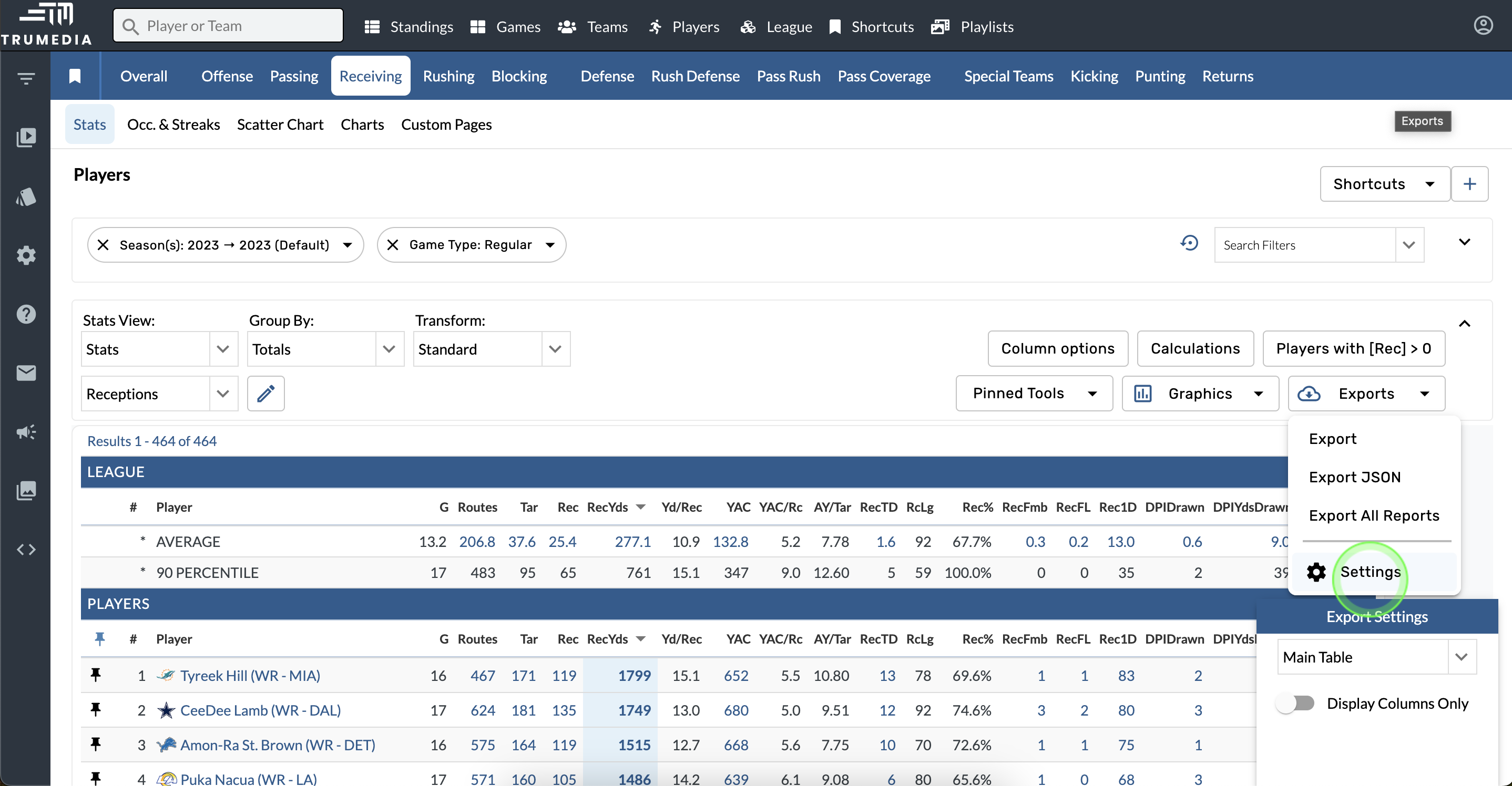This screenshot has width=1512, height=786.
Task: Click the sidebar code brackets icon
Action: 26,550
